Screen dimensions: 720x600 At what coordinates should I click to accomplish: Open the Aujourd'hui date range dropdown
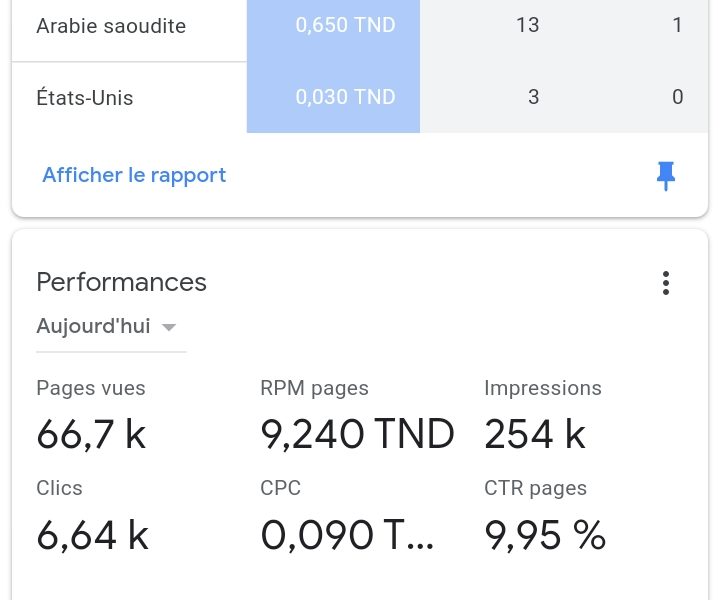pyautogui.click(x=111, y=327)
